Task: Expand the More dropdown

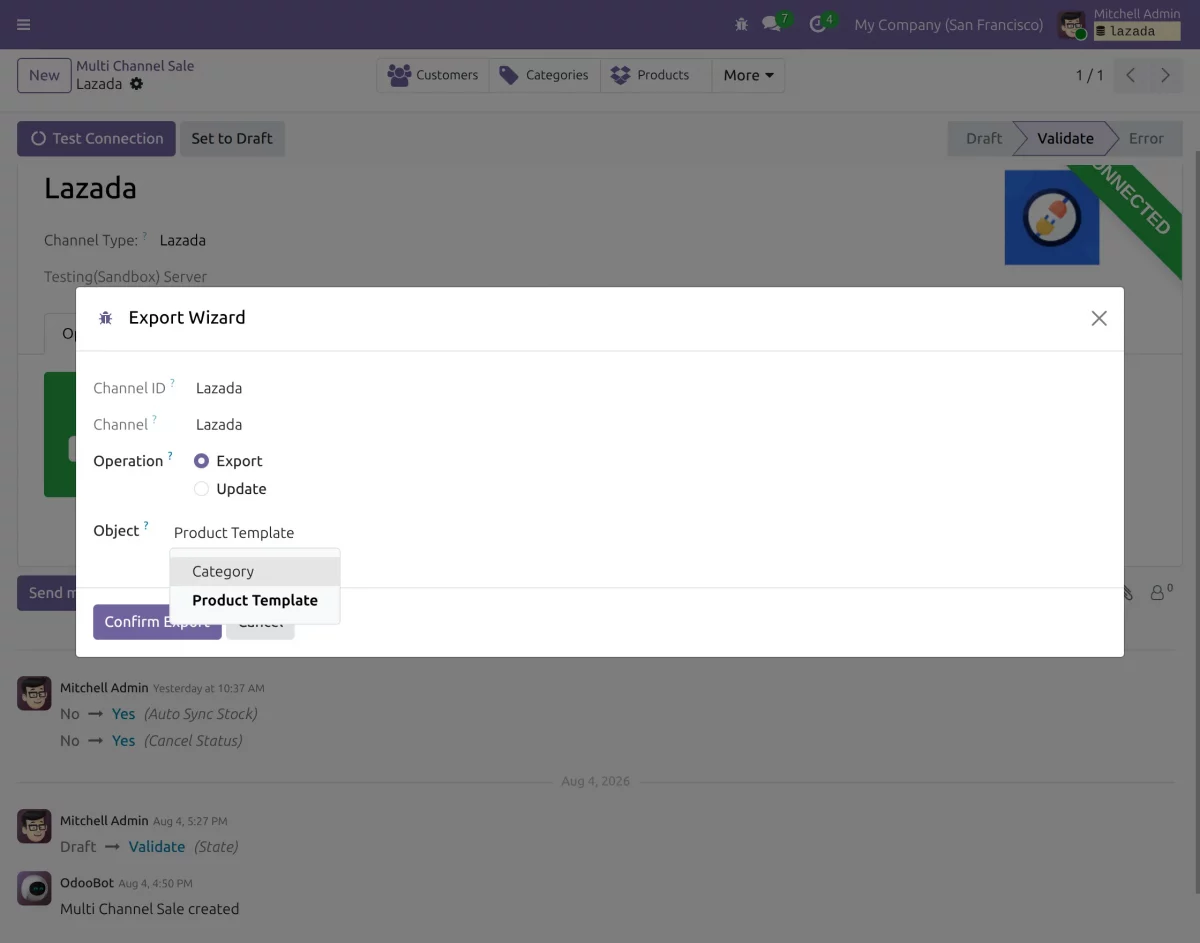Action: click(748, 75)
